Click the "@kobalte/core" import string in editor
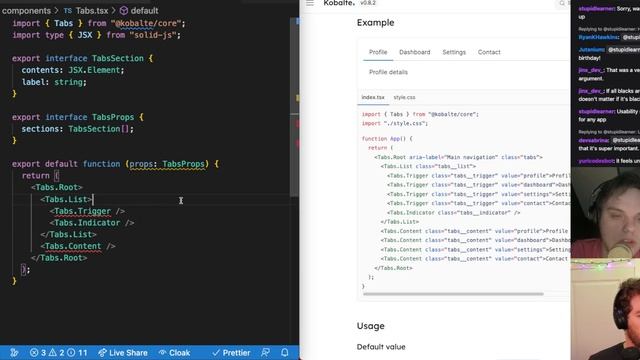Image resolution: width=640 pixels, height=360 pixels. pyautogui.click(x=146, y=24)
